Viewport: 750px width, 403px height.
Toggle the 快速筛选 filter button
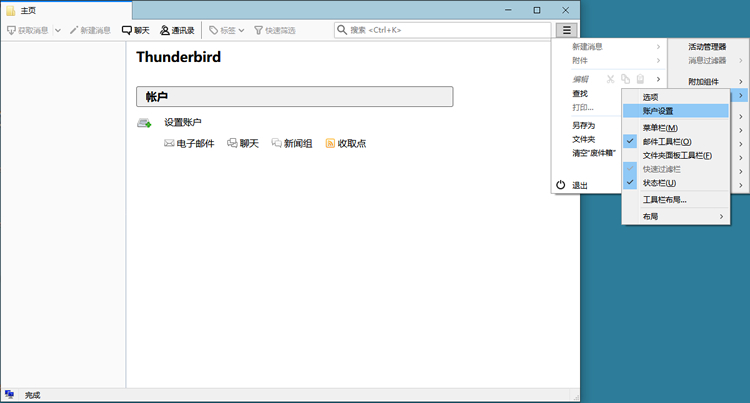tap(275, 30)
